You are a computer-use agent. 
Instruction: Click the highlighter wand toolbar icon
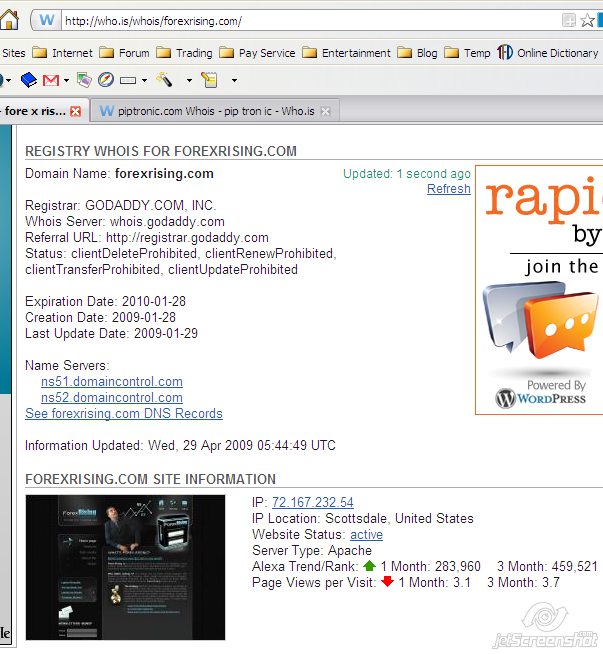pos(164,79)
